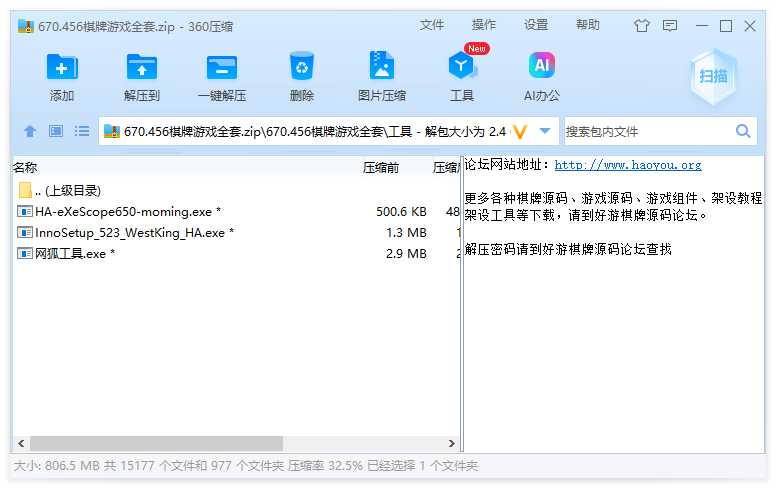
Task: Click the horizontal scrollbar thumb
Action: coord(156,443)
